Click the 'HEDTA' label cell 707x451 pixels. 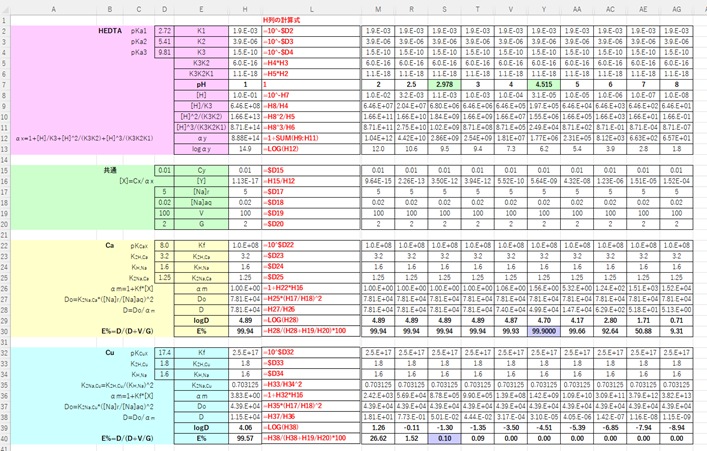click(x=110, y=31)
